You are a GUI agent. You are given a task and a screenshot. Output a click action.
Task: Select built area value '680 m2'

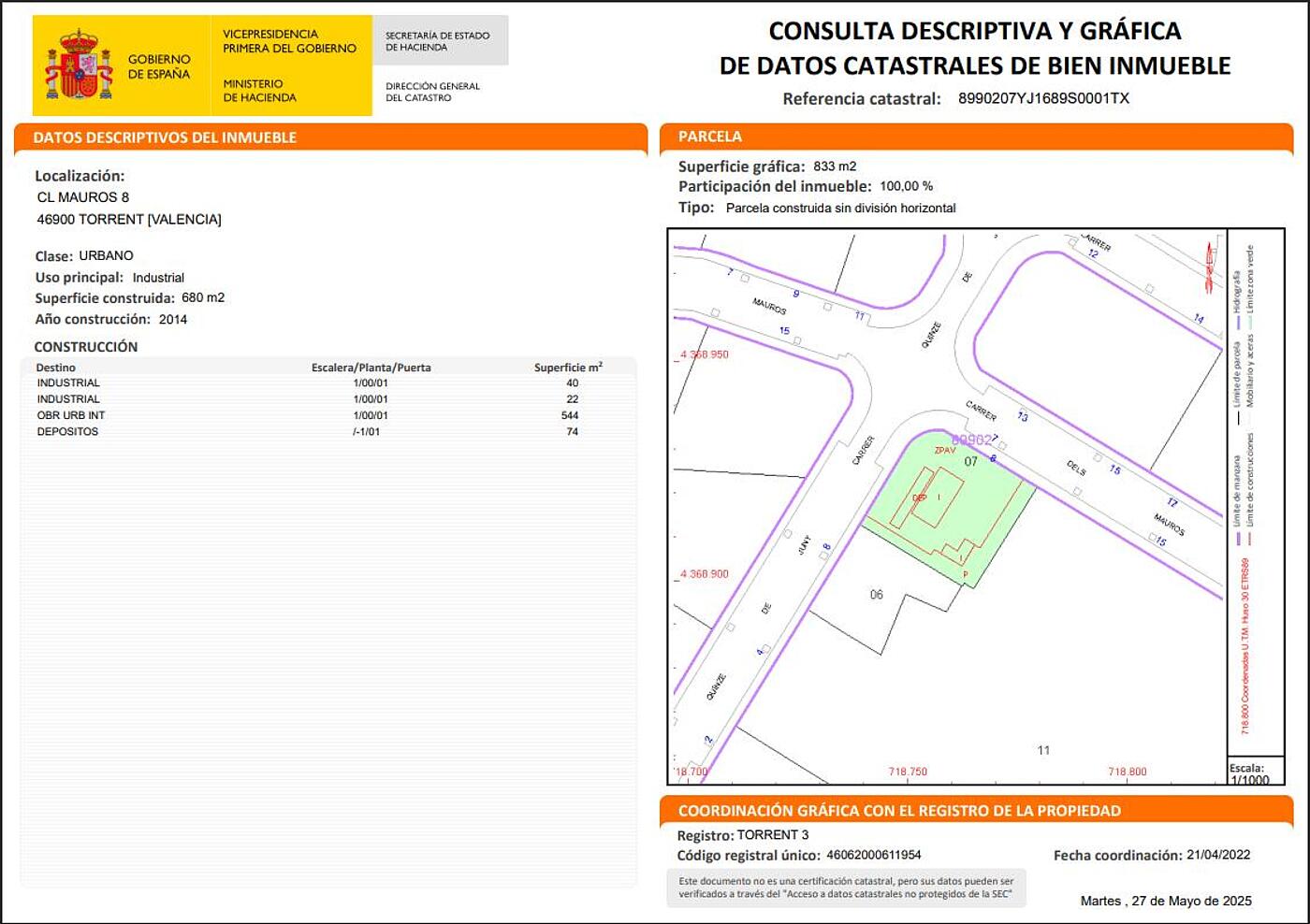203,297
